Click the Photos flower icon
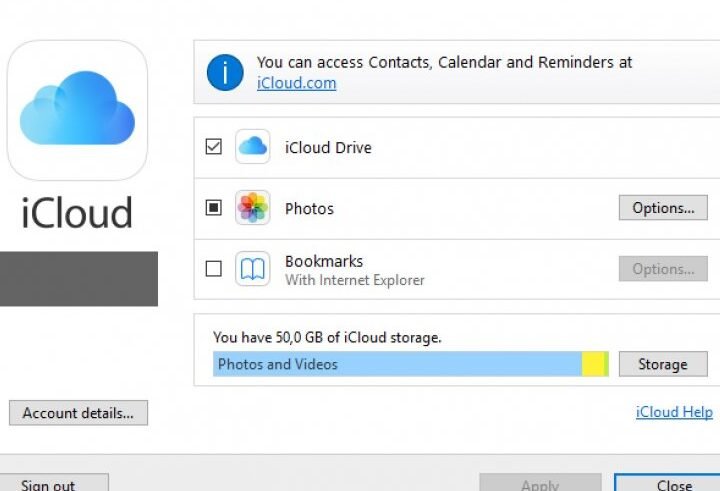This screenshot has width=720, height=491. coord(253,208)
